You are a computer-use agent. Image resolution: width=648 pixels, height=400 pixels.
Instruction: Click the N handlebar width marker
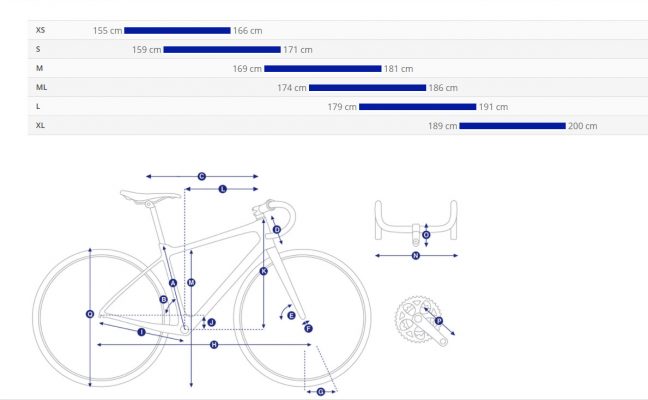tap(416, 255)
